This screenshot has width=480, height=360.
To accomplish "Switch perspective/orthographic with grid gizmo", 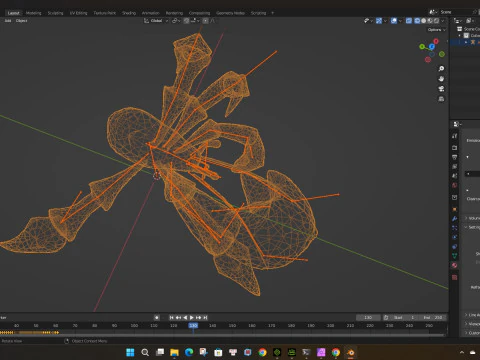I will pos(441,99).
